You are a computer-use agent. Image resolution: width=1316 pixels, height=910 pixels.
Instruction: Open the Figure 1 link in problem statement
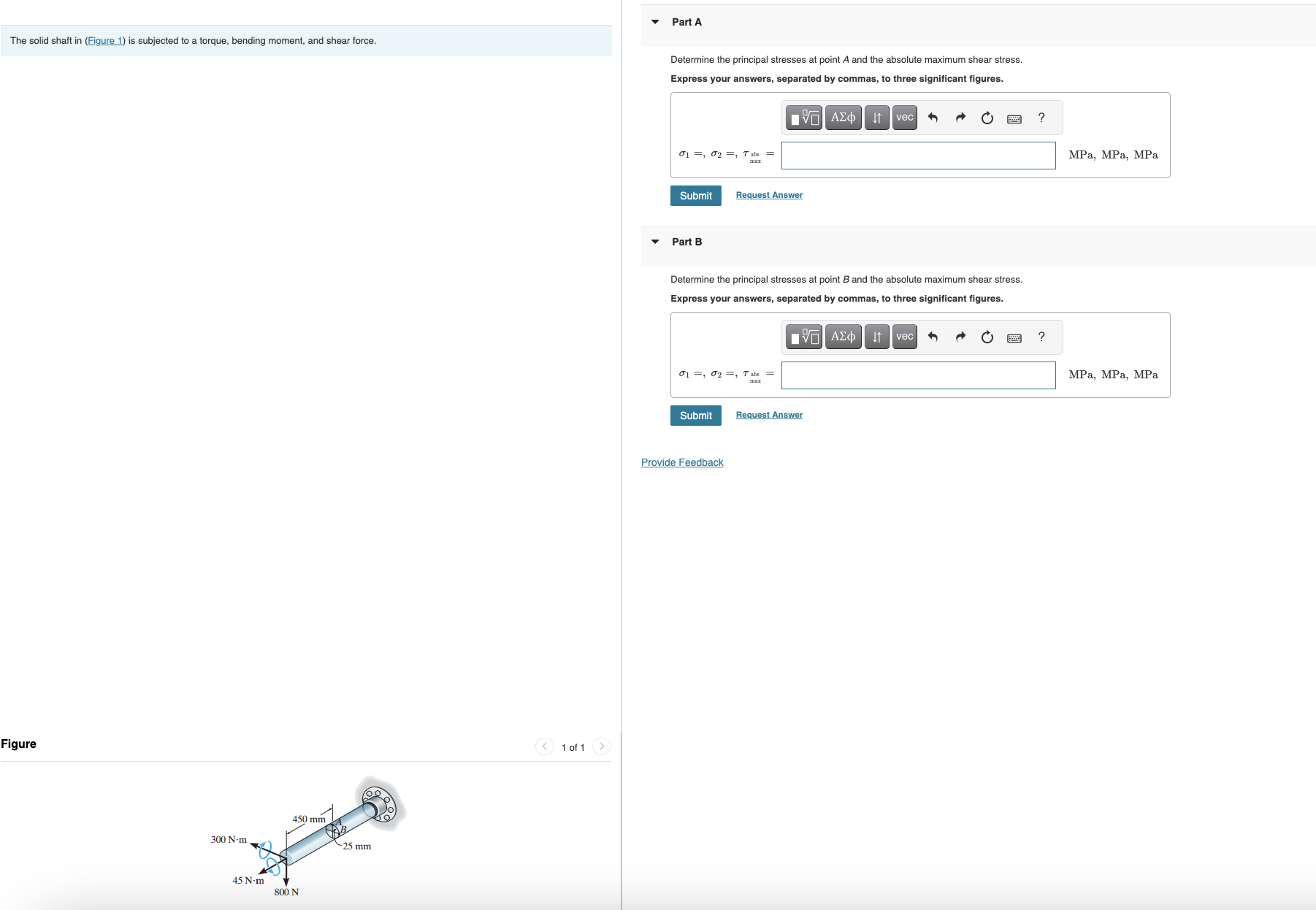[x=105, y=41]
